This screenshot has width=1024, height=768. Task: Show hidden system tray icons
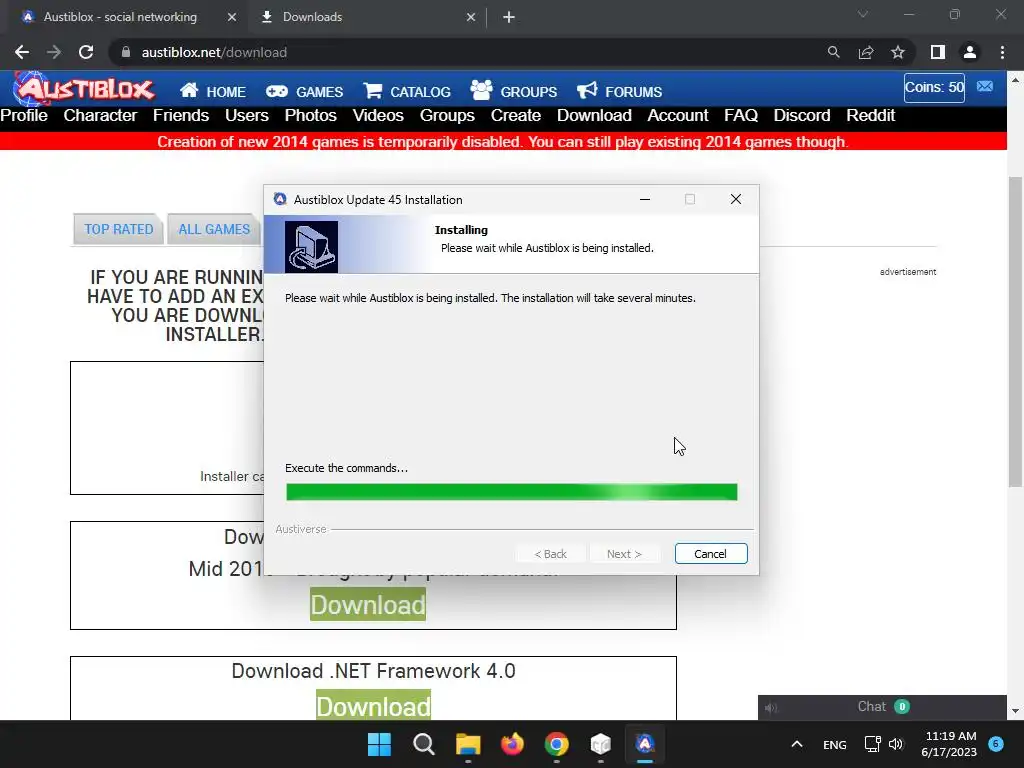tap(797, 744)
